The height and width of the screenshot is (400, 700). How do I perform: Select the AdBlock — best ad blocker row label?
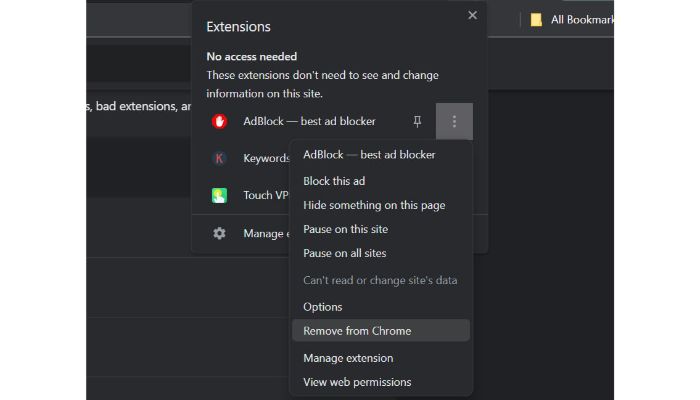click(x=309, y=121)
